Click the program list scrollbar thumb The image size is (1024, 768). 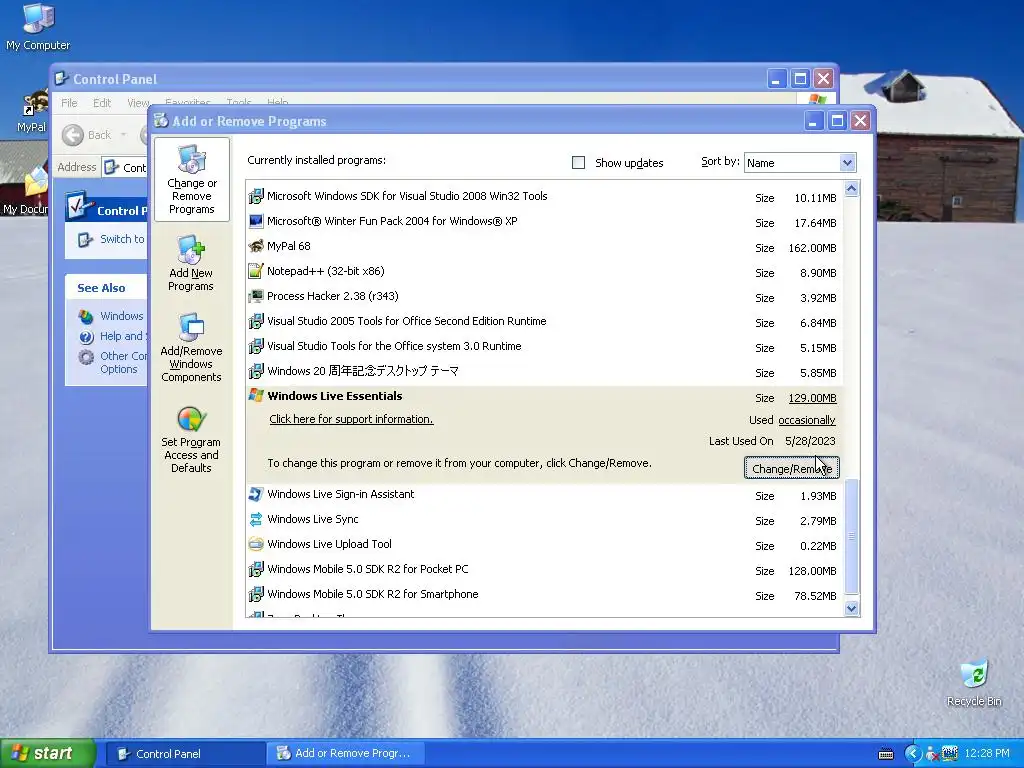click(x=852, y=536)
